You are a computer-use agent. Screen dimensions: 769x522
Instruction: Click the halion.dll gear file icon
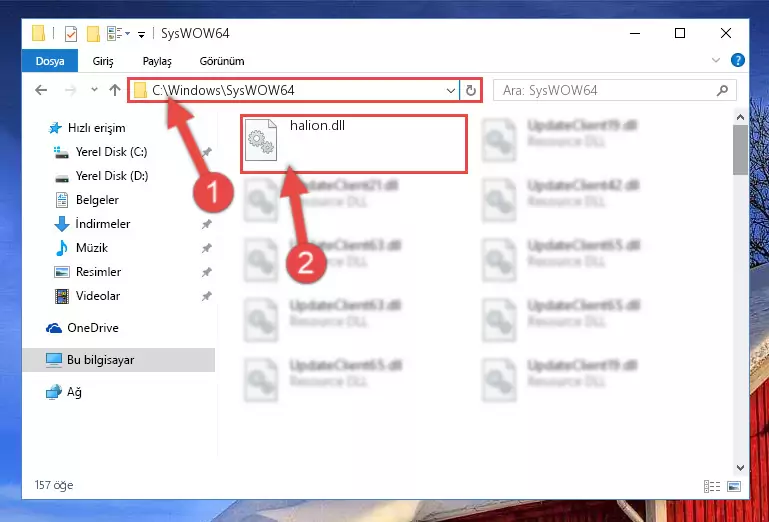click(261, 140)
